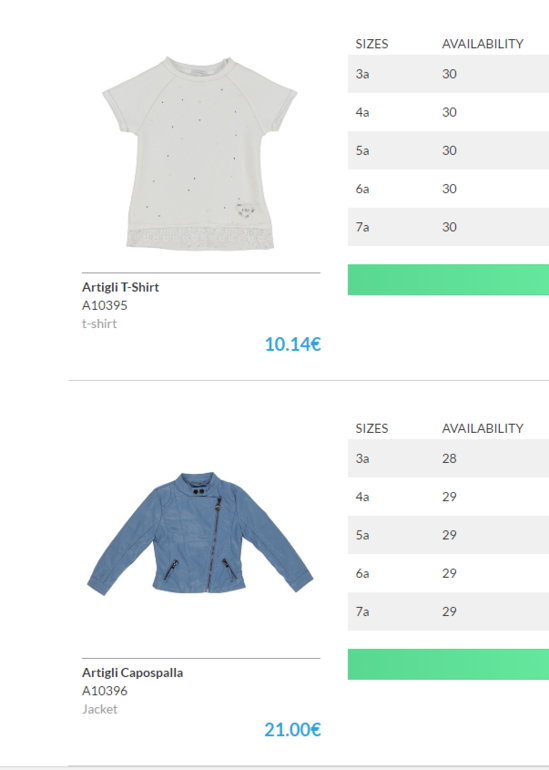Select the jacket price 21.00€
Viewport: 549px width, 770px height.
click(x=293, y=730)
